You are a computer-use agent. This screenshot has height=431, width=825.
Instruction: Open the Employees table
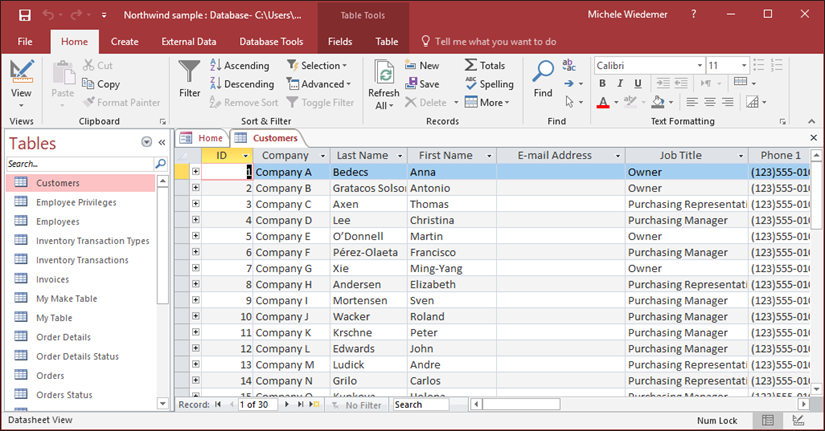point(58,222)
